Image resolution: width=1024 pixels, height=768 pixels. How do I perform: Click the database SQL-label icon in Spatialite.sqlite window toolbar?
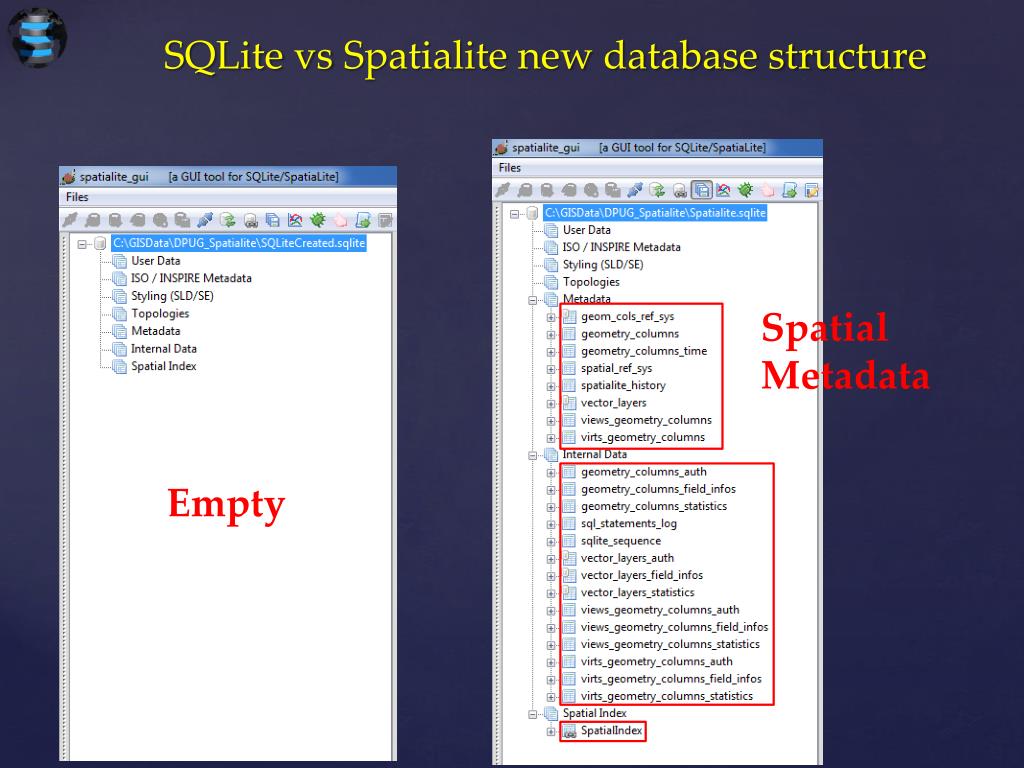[679, 190]
